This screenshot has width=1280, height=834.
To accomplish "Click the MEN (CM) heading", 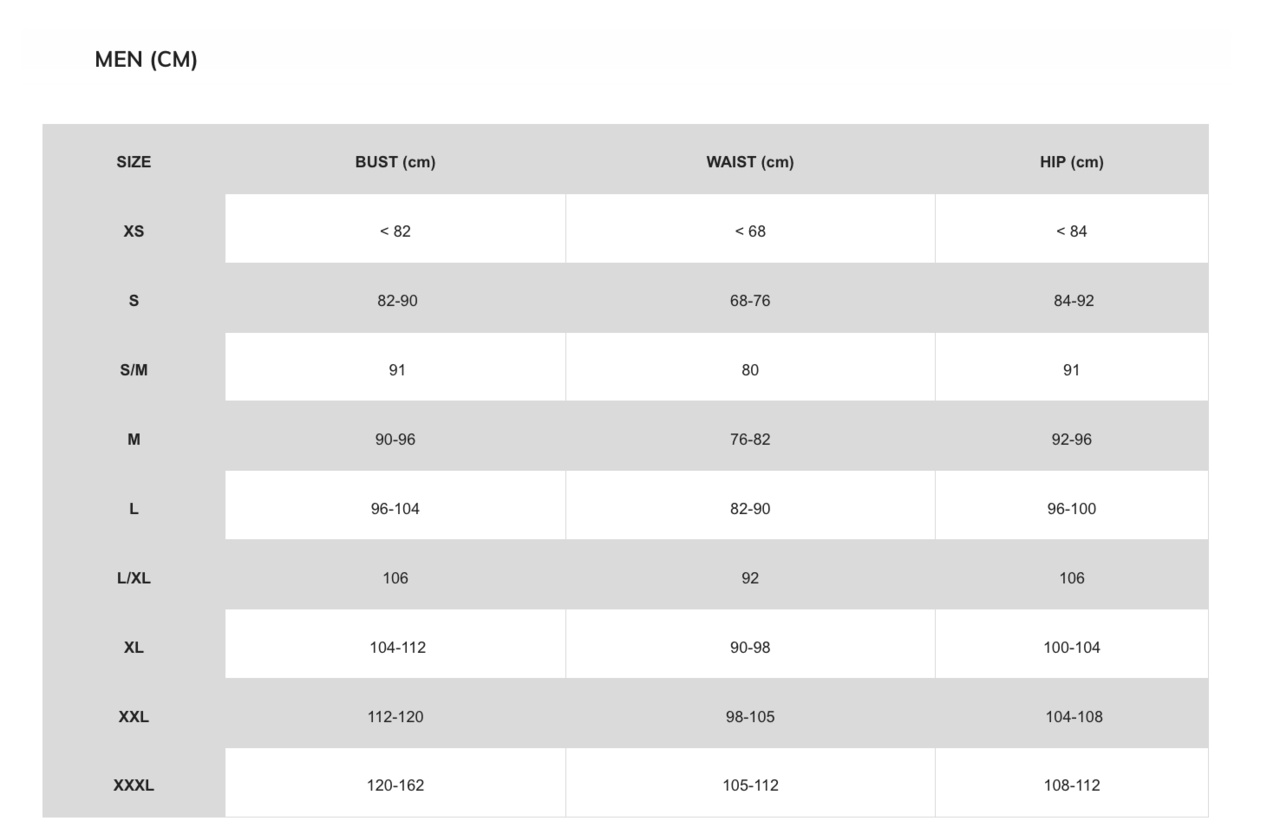I will [146, 59].
